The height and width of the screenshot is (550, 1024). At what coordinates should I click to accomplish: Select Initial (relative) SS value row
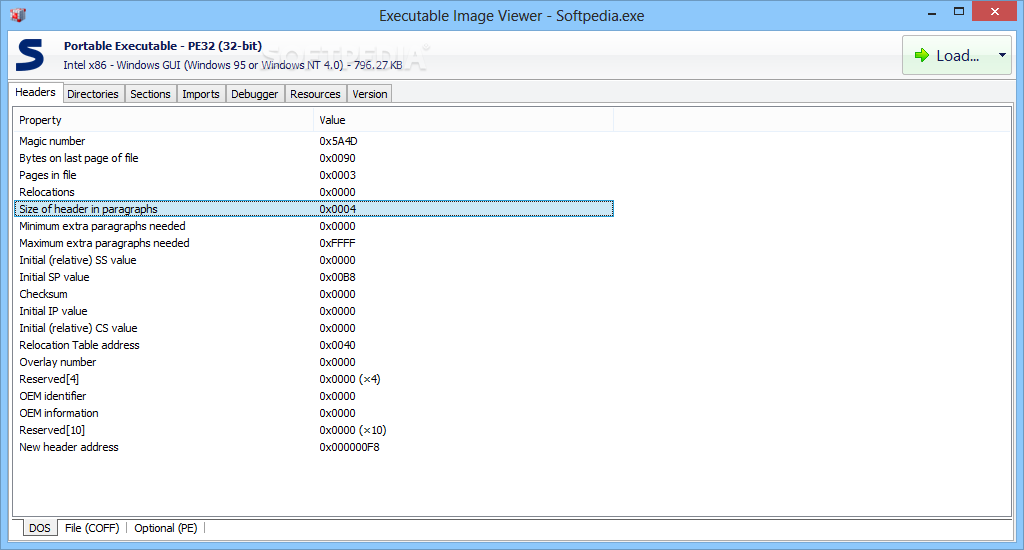(313, 260)
